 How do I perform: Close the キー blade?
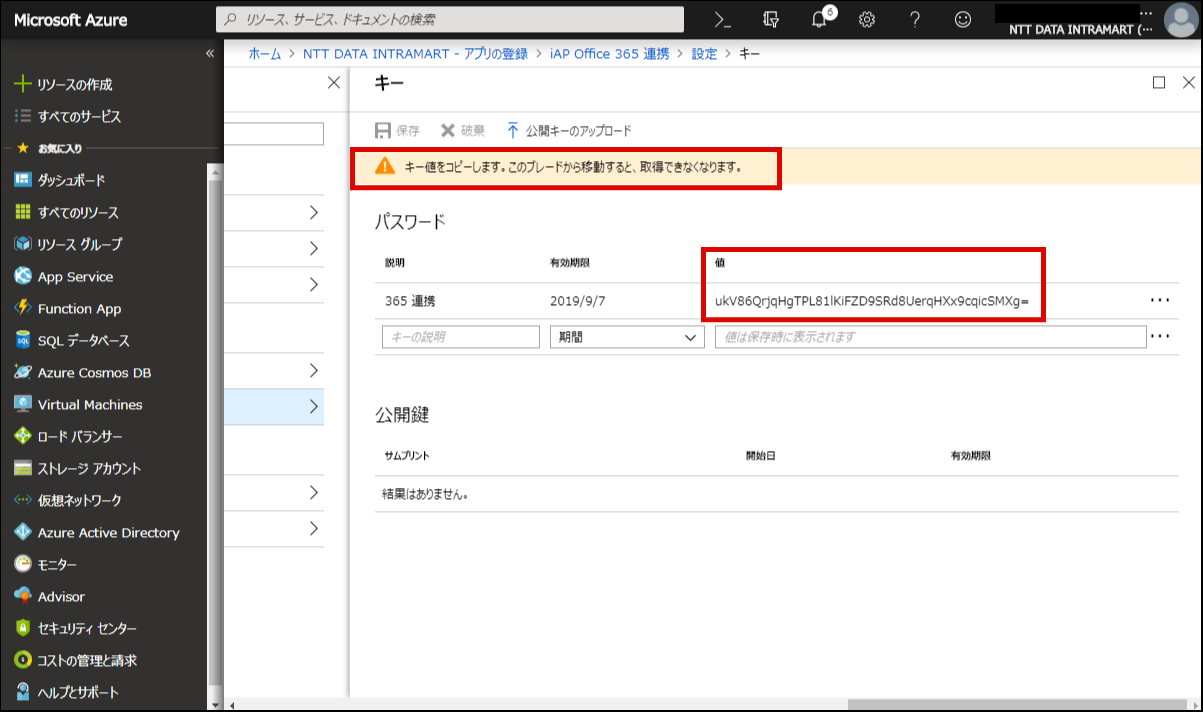coord(1189,83)
